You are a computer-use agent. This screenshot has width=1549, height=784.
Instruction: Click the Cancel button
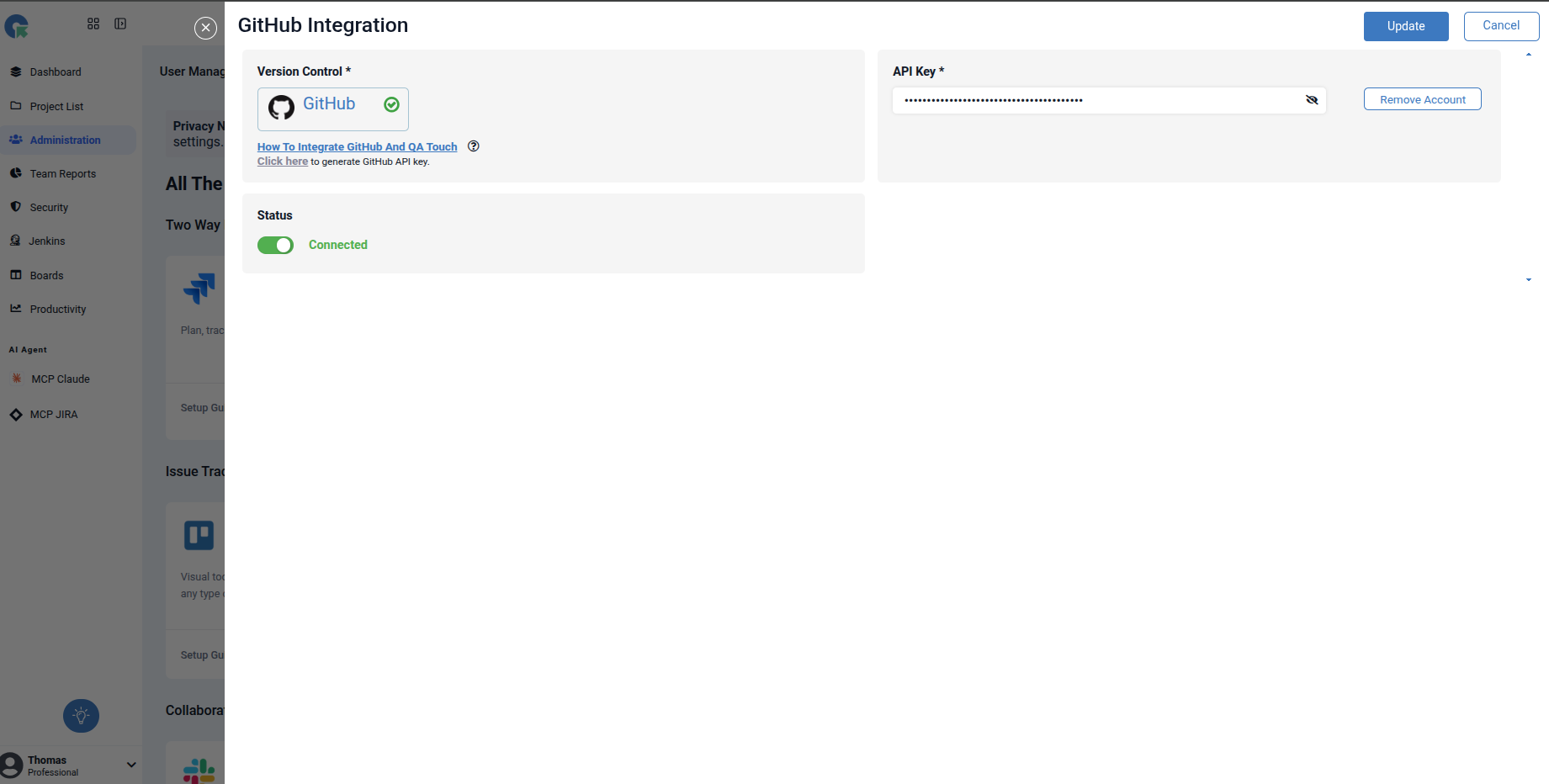point(1501,26)
